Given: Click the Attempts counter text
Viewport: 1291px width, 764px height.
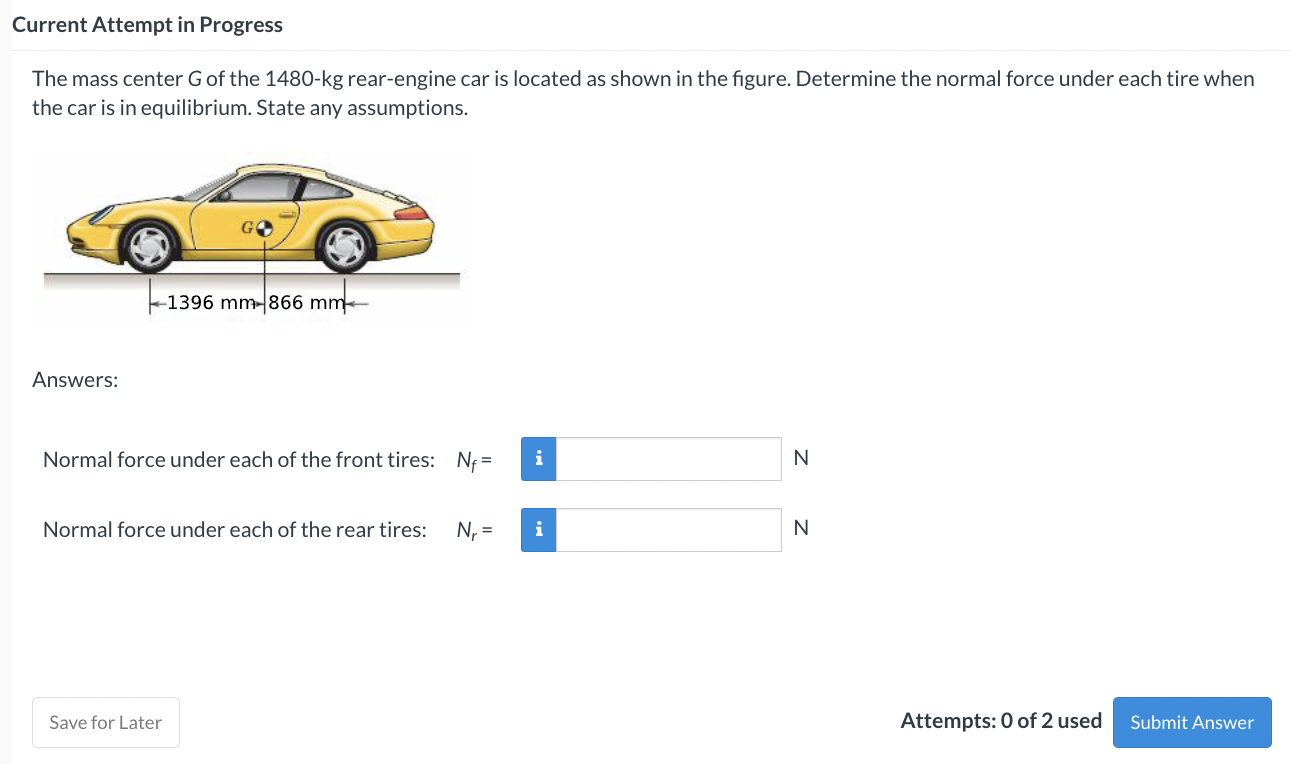Looking at the screenshot, I should coord(1000,720).
